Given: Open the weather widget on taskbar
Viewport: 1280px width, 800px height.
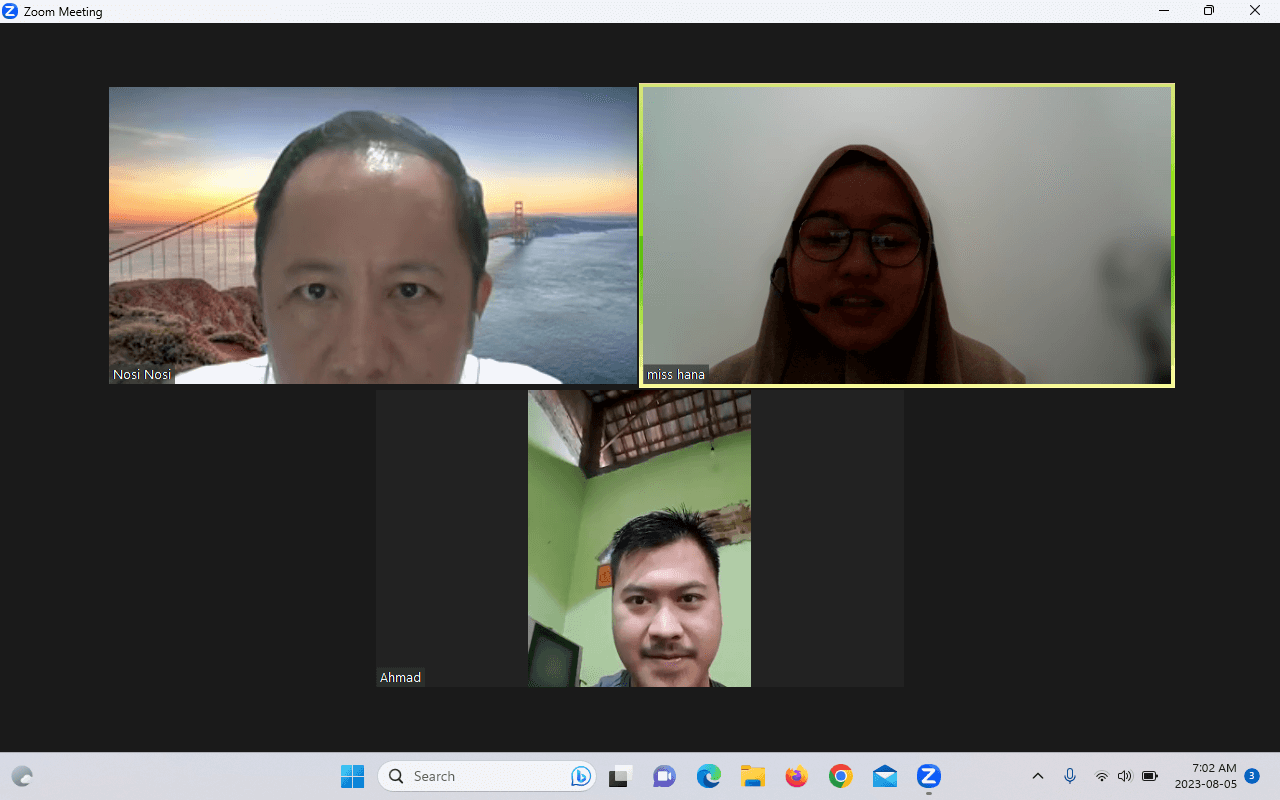Looking at the screenshot, I should point(22,776).
